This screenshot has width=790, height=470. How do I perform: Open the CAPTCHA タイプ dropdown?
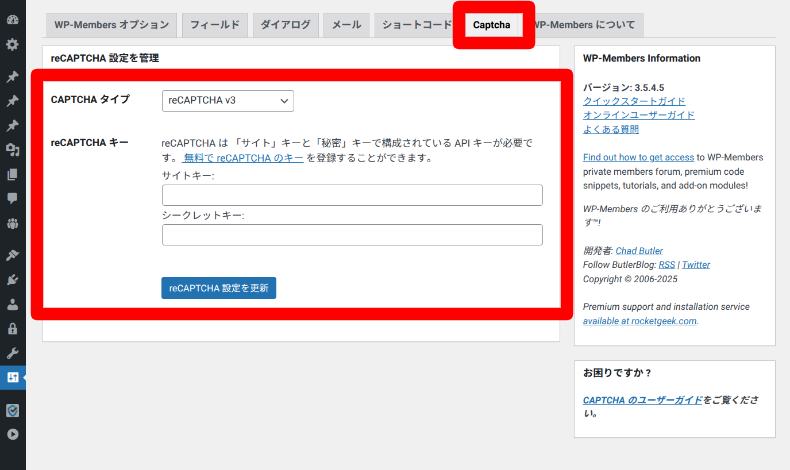point(228,101)
